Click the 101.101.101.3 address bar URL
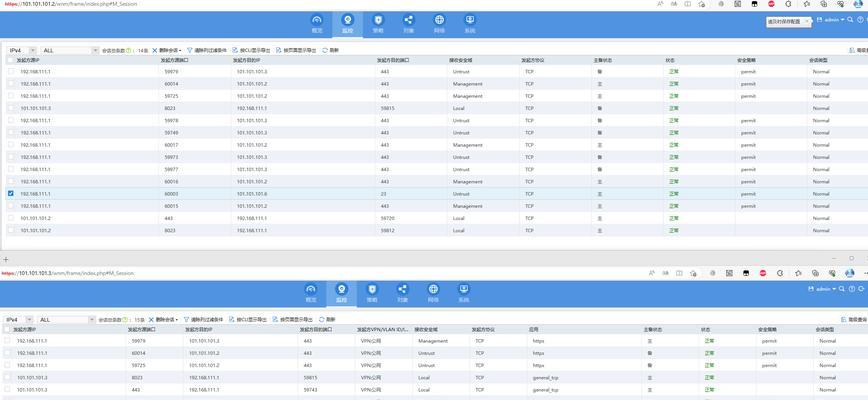 [x=67, y=273]
